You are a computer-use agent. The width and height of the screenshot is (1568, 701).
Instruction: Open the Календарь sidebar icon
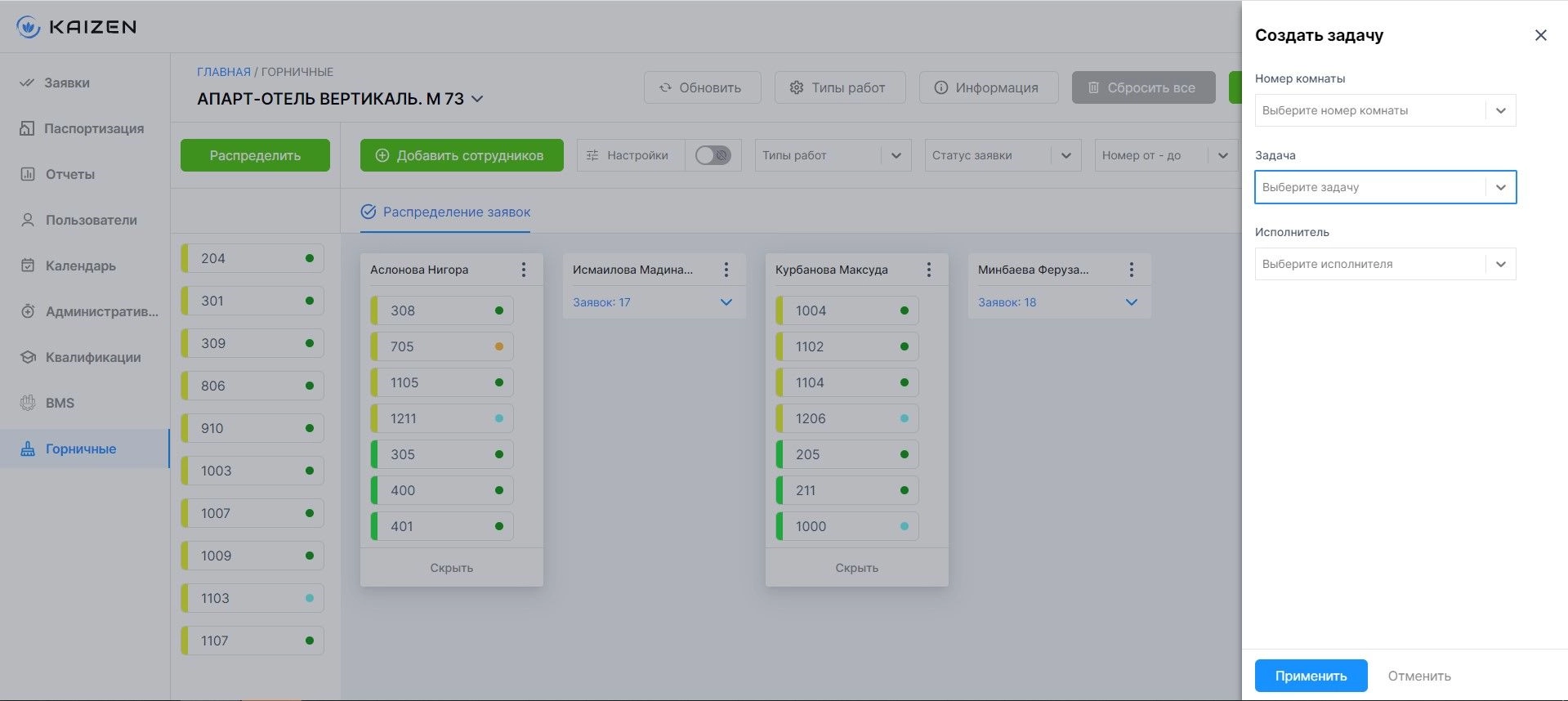pyautogui.click(x=27, y=266)
